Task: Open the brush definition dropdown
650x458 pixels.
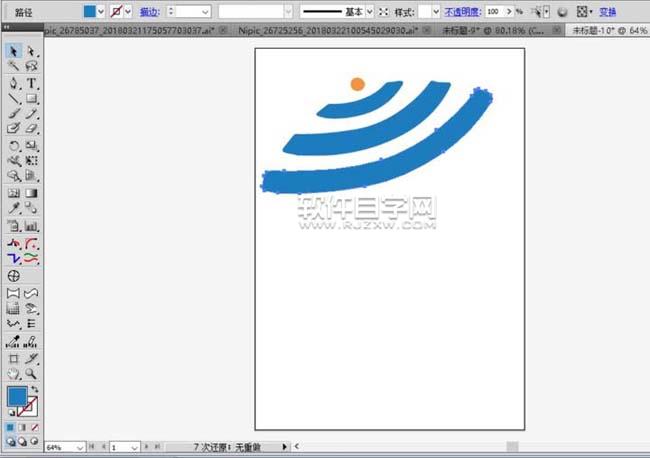Action: click(289, 12)
